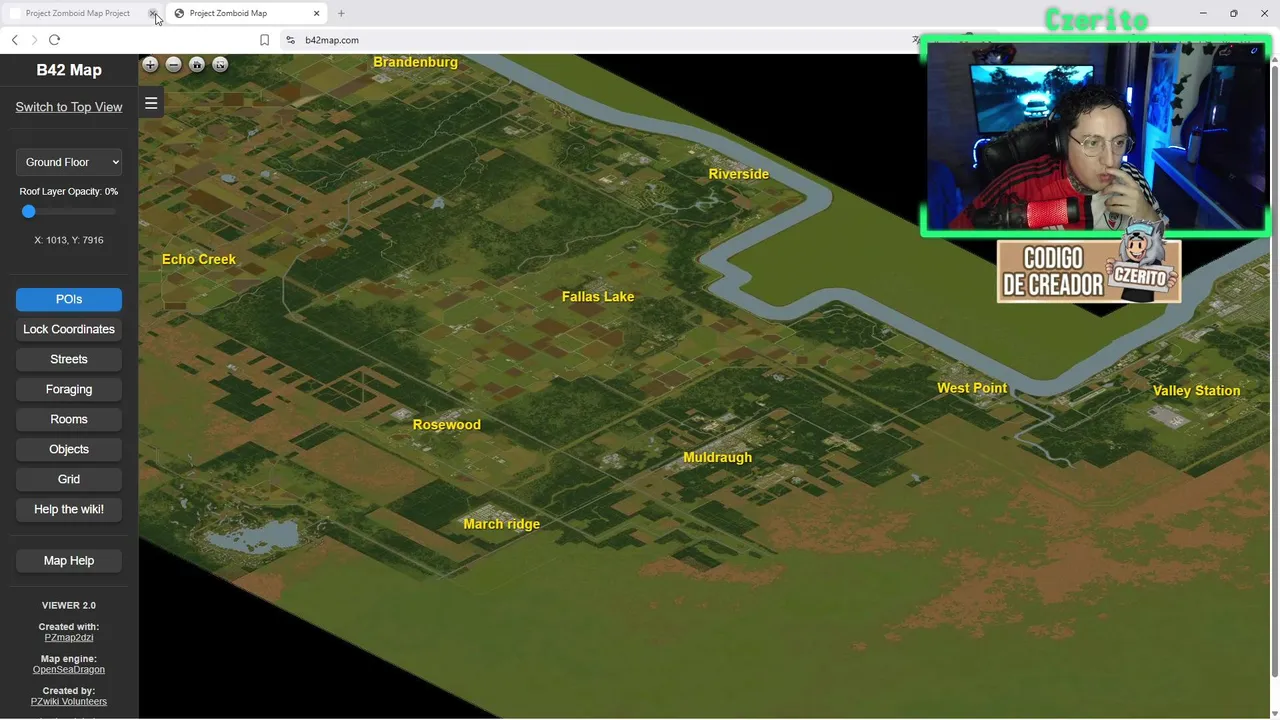Open site information icon beside URL
Viewport: 1280px width, 720px height.
click(290, 40)
